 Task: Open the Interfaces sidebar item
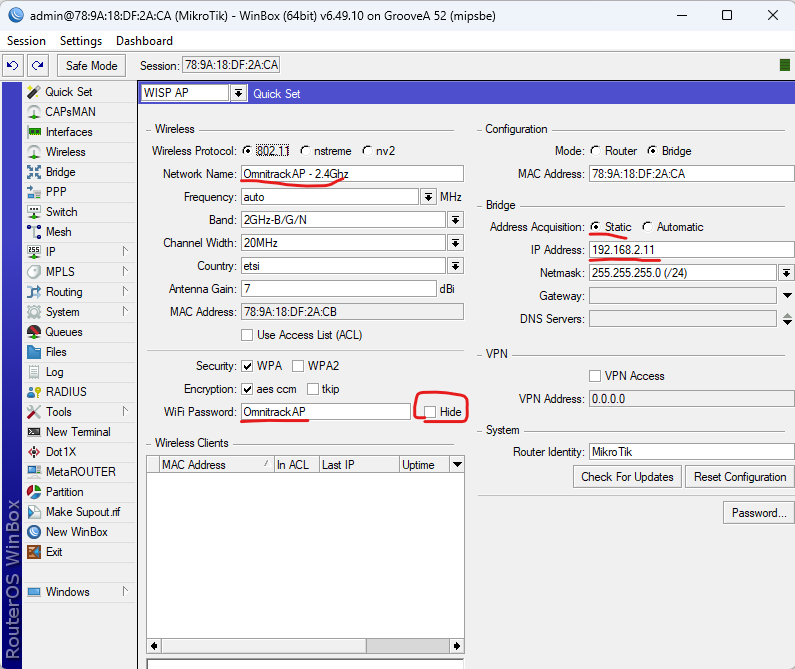(68, 132)
